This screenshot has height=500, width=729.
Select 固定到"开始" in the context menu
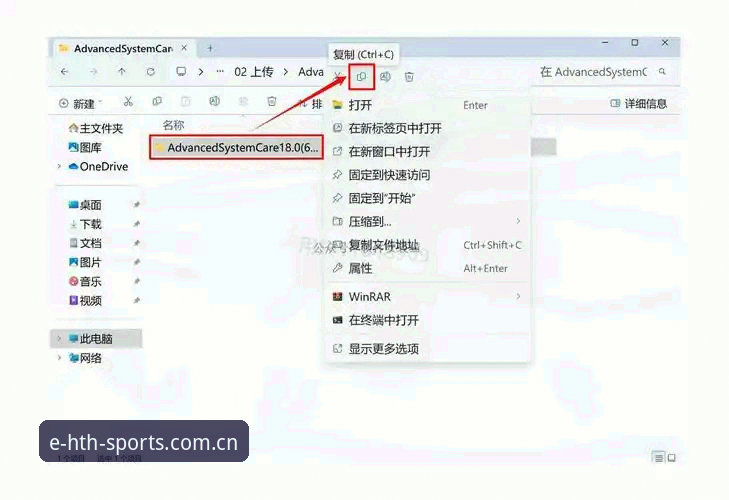click(x=428, y=198)
